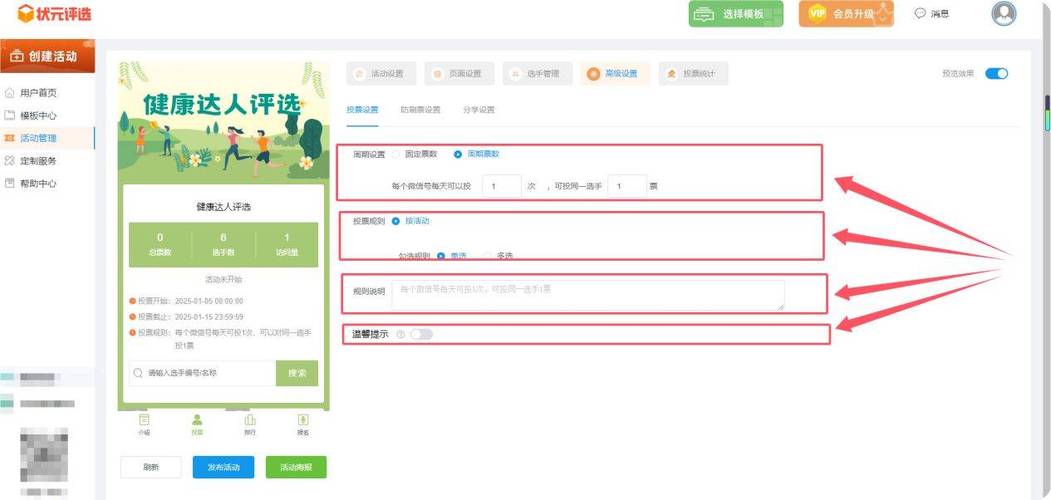Click the 选择模板 button
This screenshot has height=500, width=1051.
tap(736, 14)
